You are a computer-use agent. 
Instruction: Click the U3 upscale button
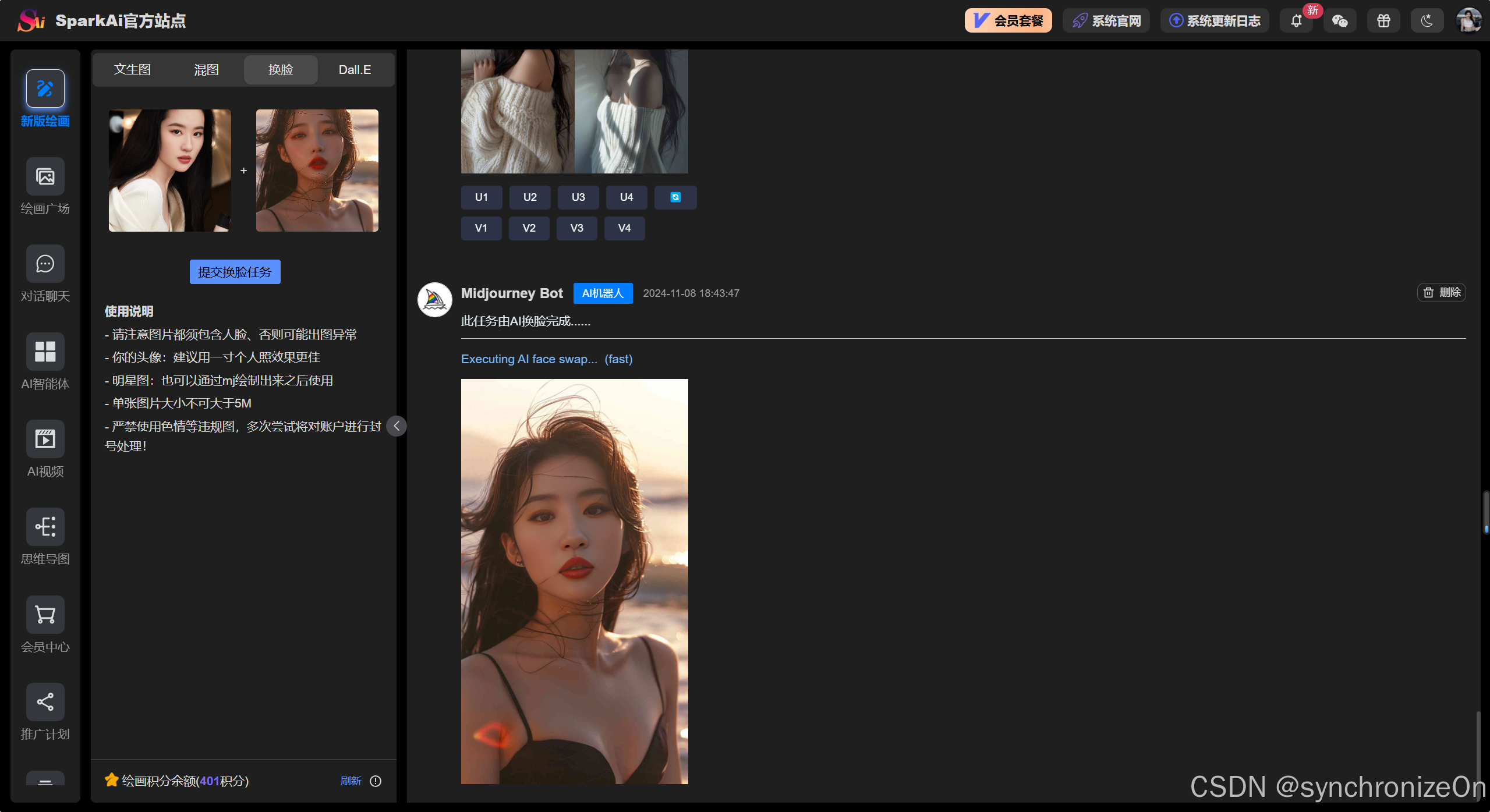point(578,197)
